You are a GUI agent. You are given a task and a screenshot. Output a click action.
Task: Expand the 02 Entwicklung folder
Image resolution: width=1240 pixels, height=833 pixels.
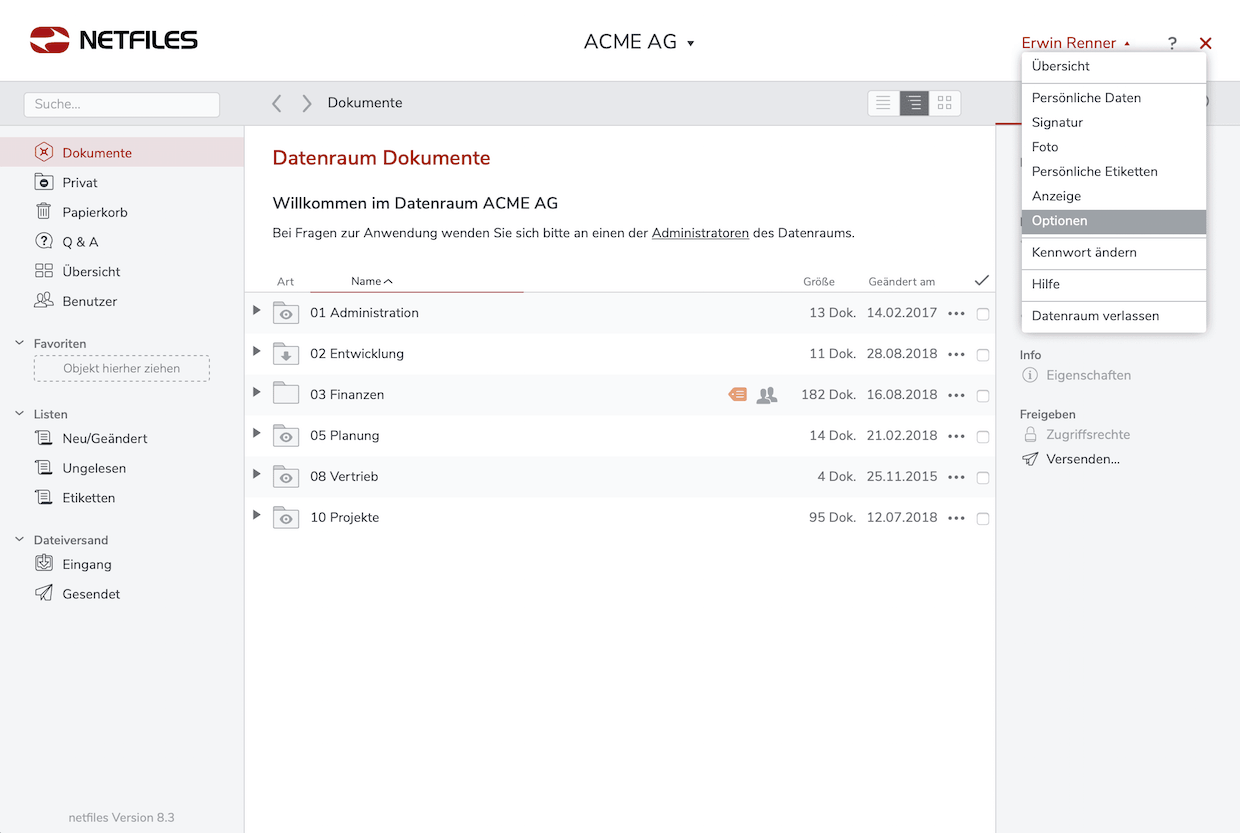(x=257, y=352)
